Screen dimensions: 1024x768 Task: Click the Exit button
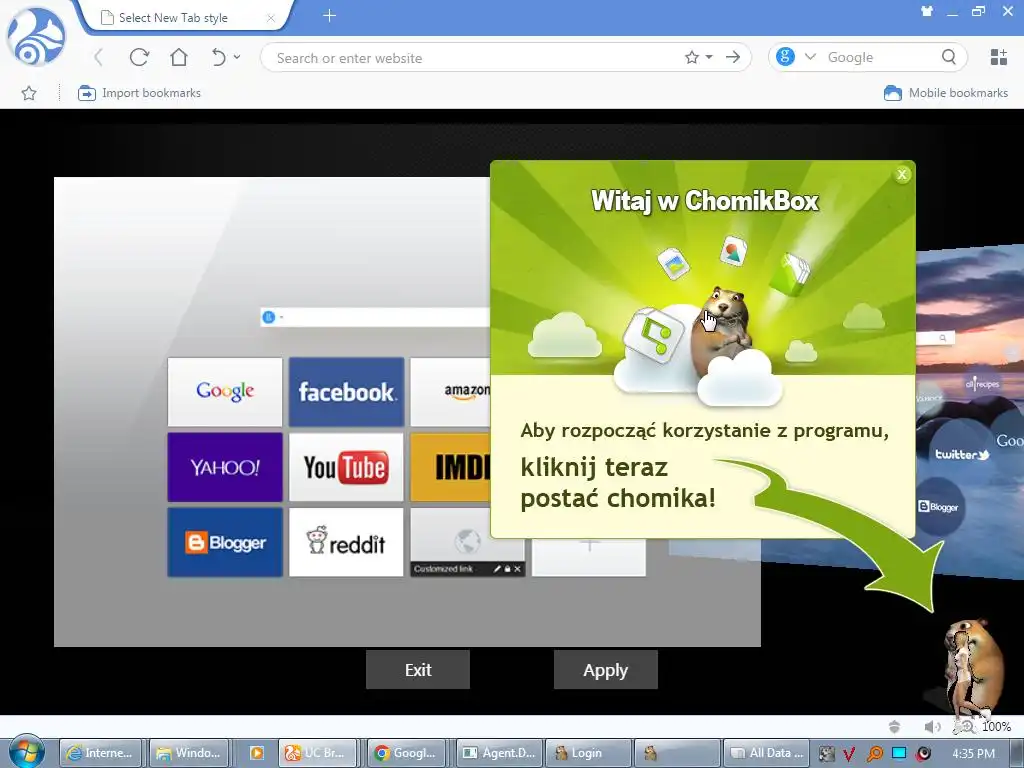418,669
